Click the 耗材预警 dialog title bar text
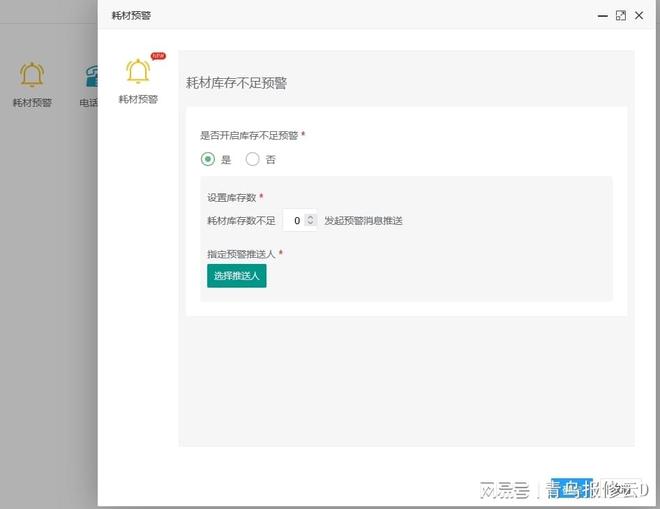This screenshot has width=660, height=509. coord(131,16)
